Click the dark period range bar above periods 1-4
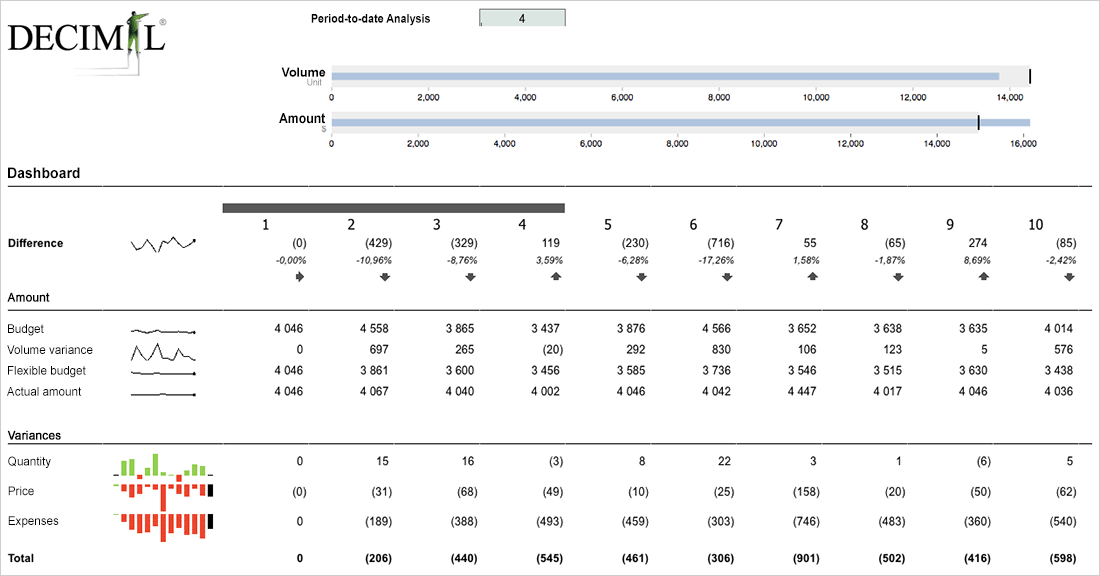This screenshot has height=576, width=1100. [x=394, y=208]
